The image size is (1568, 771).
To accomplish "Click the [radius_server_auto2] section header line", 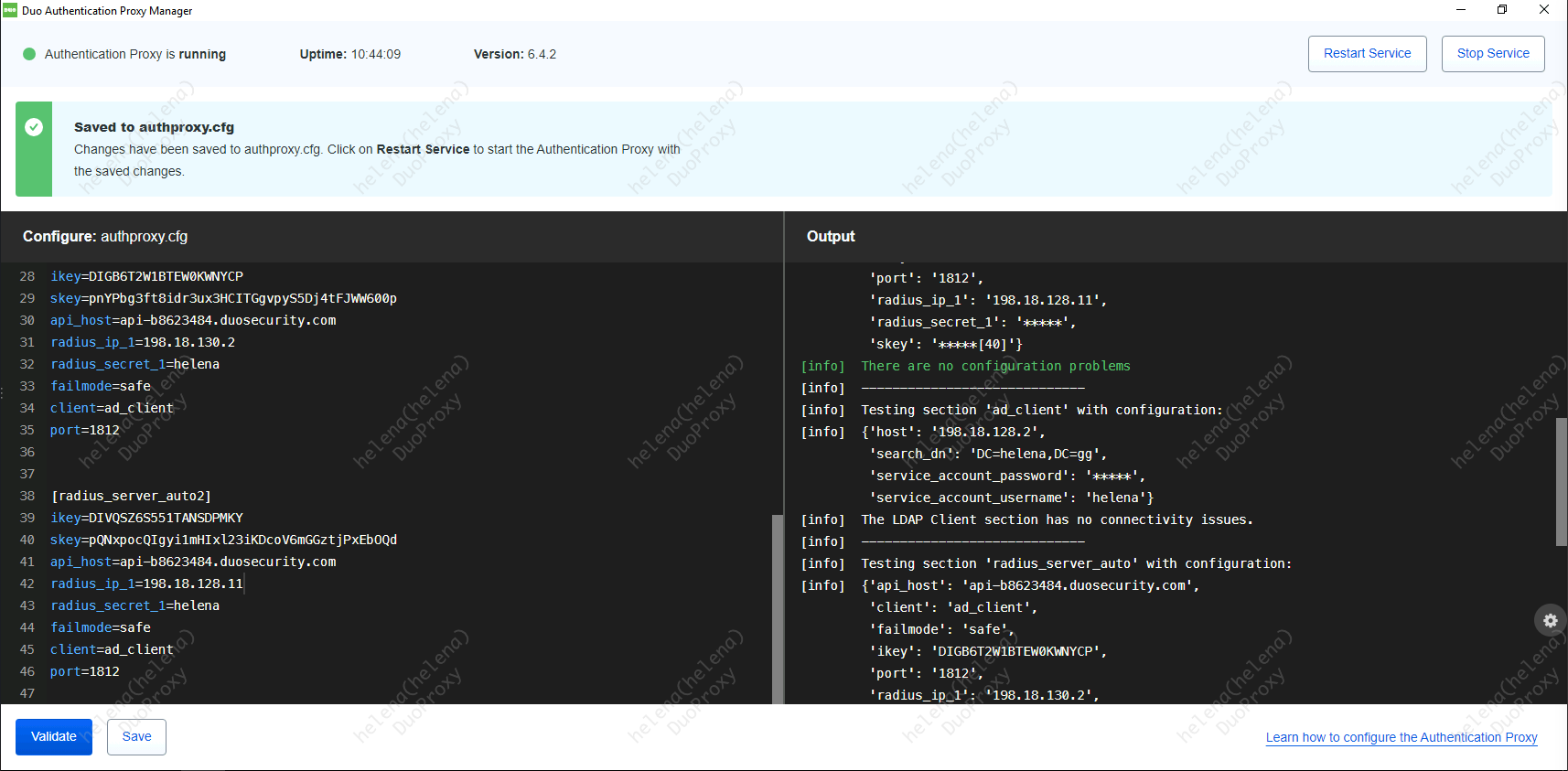I will click(x=131, y=496).
